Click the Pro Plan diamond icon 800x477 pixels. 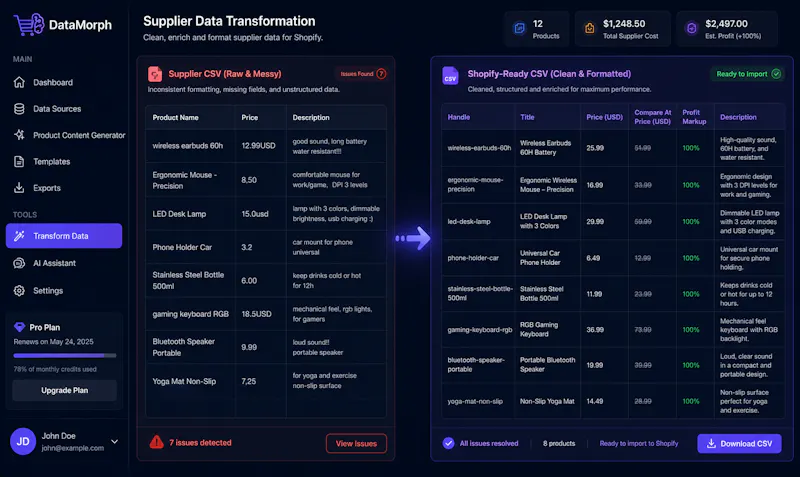(19, 327)
